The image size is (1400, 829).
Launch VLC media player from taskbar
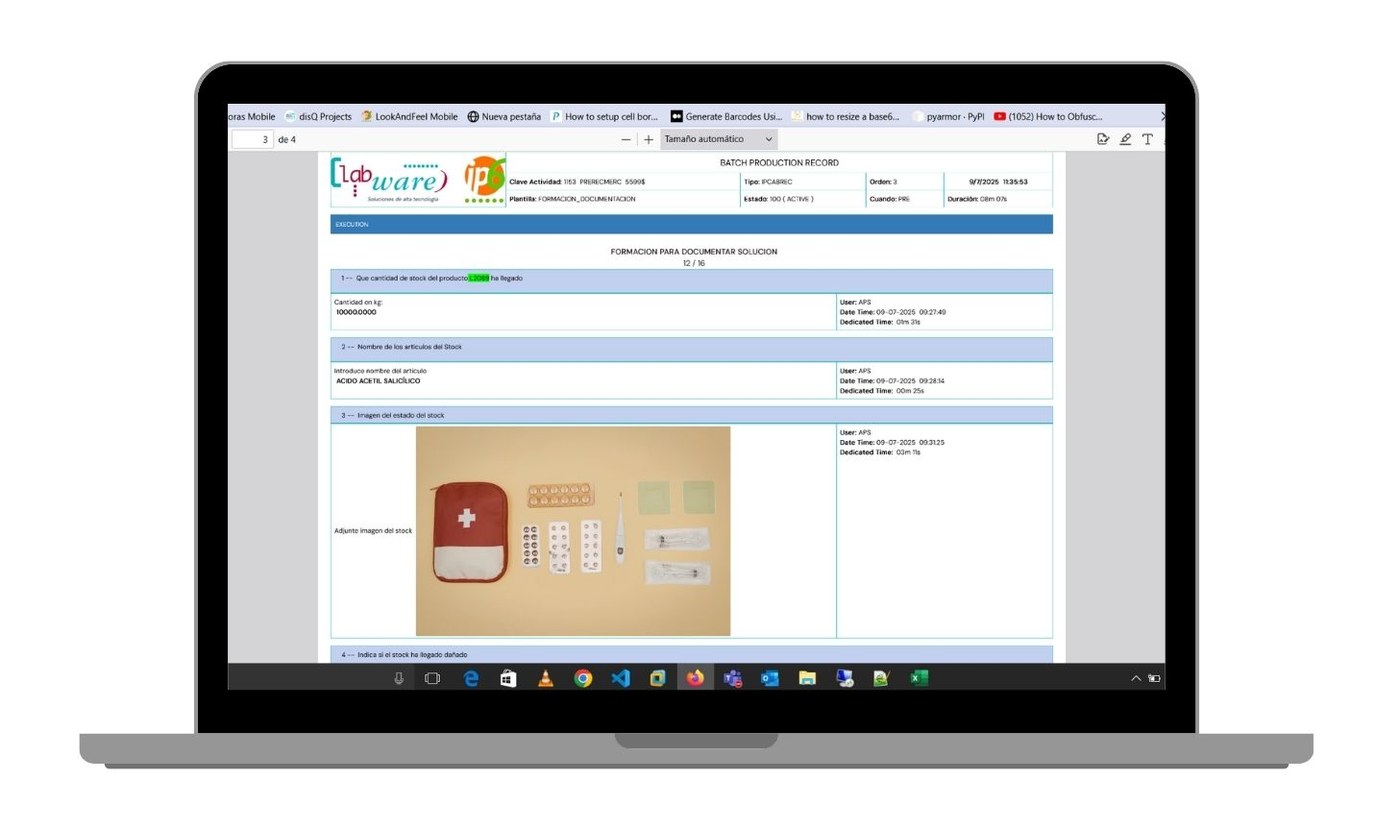pyautogui.click(x=545, y=678)
